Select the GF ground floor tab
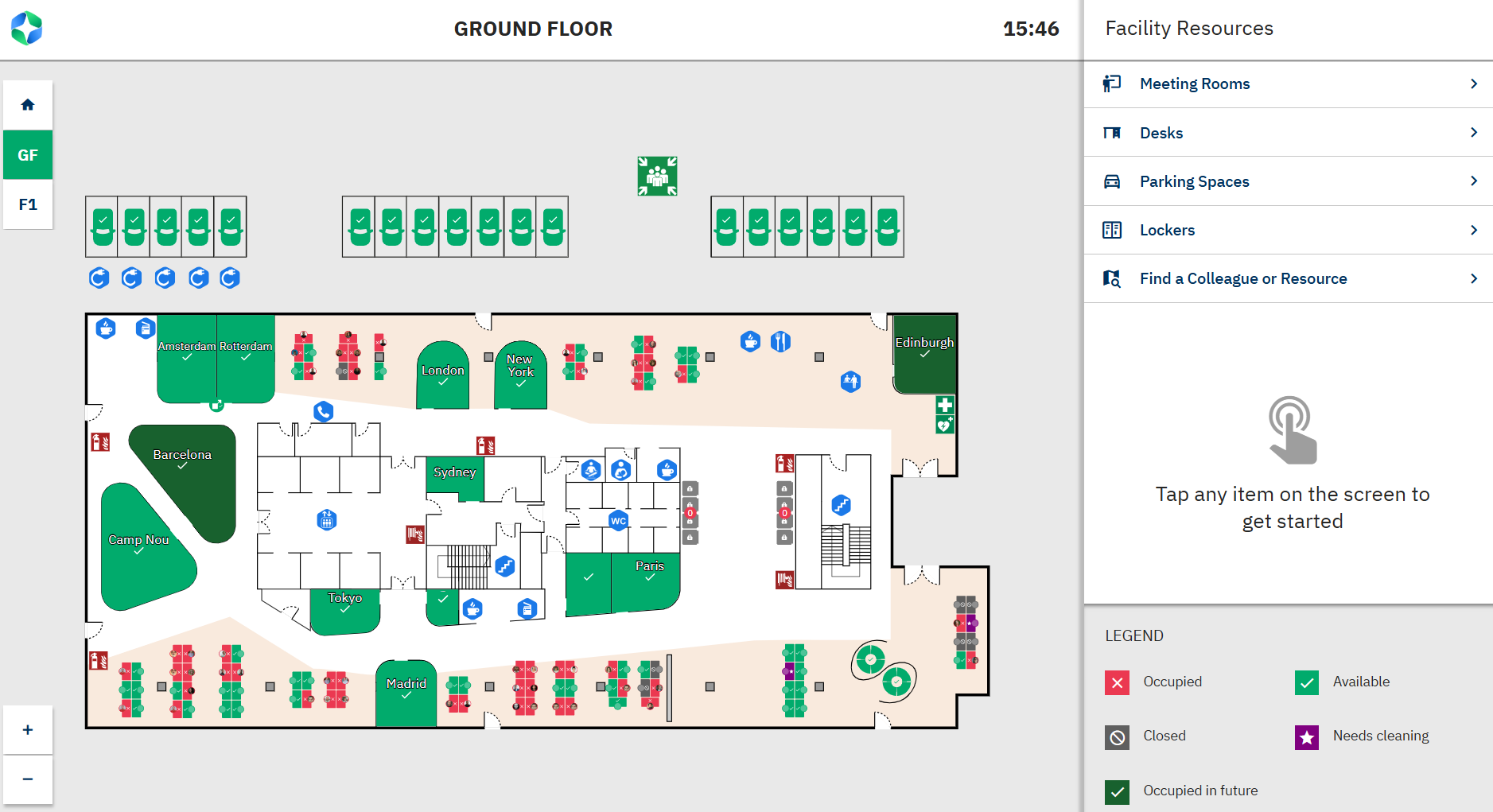The width and height of the screenshot is (1493, 812). pos(28,155)
